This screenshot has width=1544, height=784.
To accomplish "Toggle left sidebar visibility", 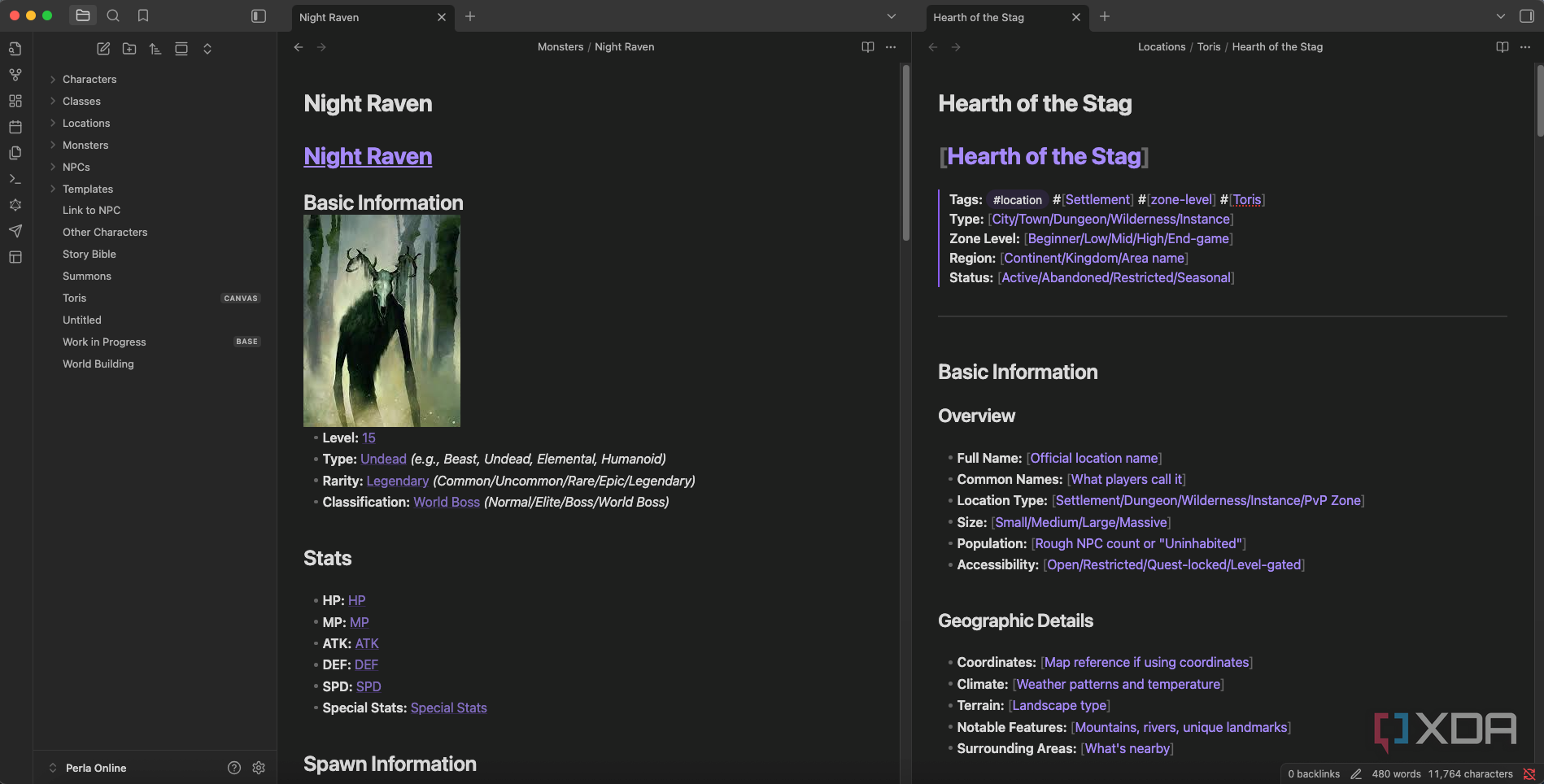I will pyautogui.click(x=259, y=16).
